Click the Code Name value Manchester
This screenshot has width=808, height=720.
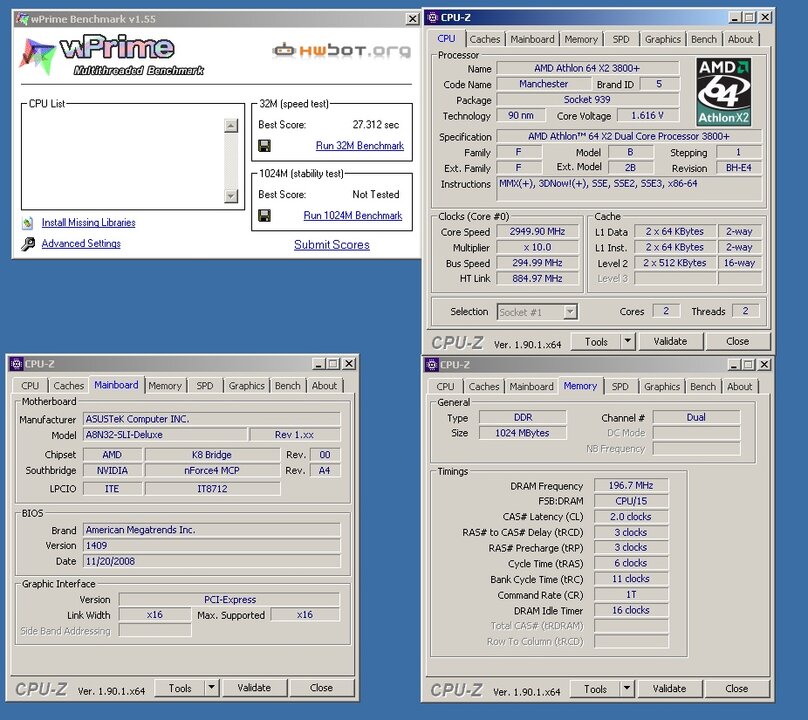(543, 84)
